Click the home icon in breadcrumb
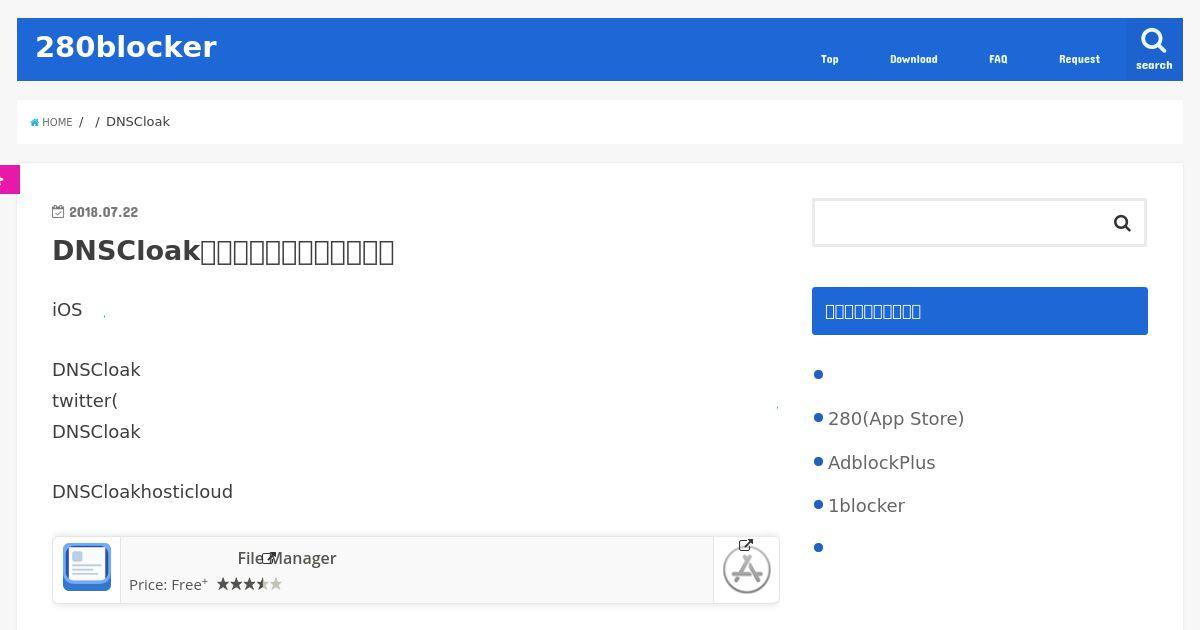Viewport: 1200px width, 630px height. coord(35,122)
